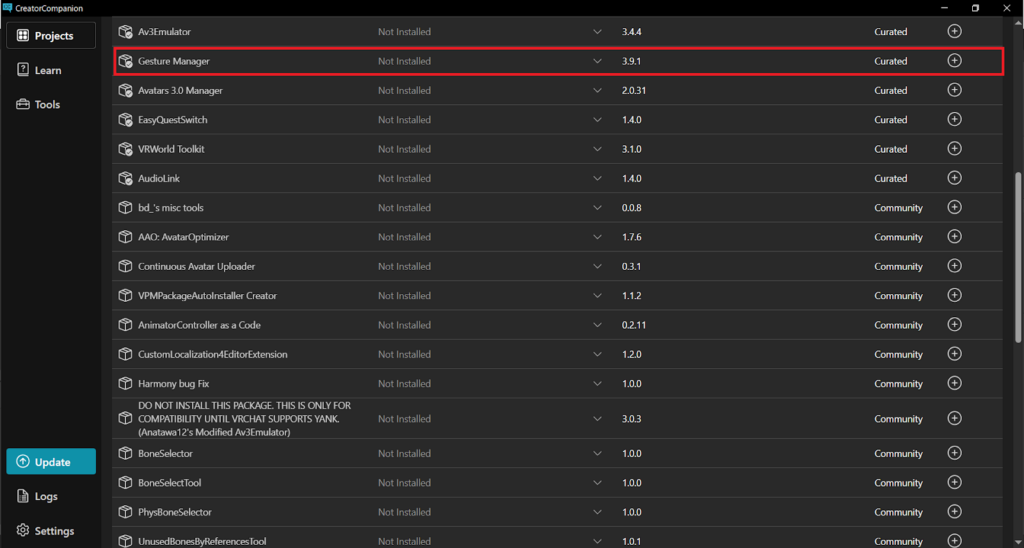Expand Avatars 3.0 Manager version list

[597, 90]
